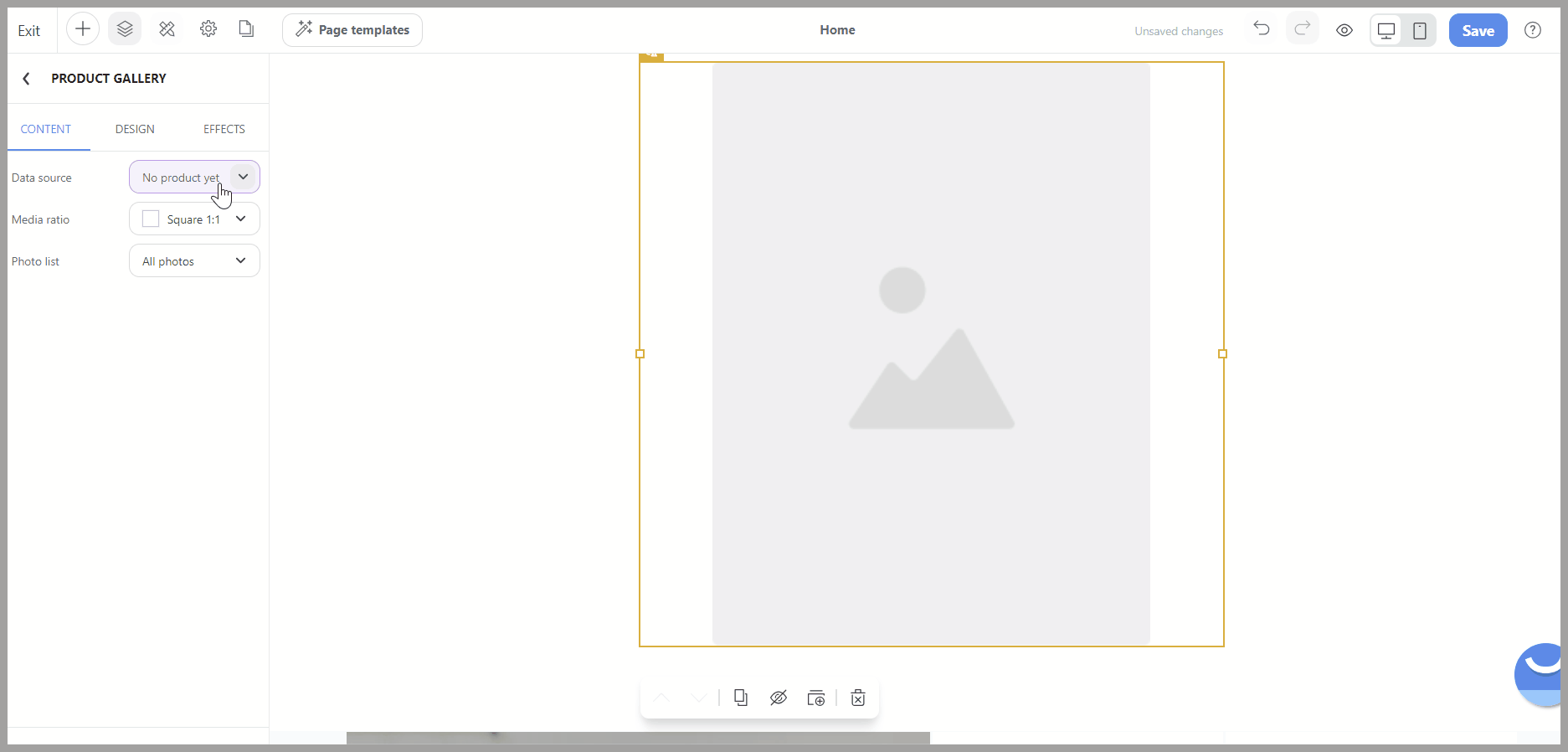1568x752 pixels.
Task: Delete the selected element
Action: tap(858, 698)
